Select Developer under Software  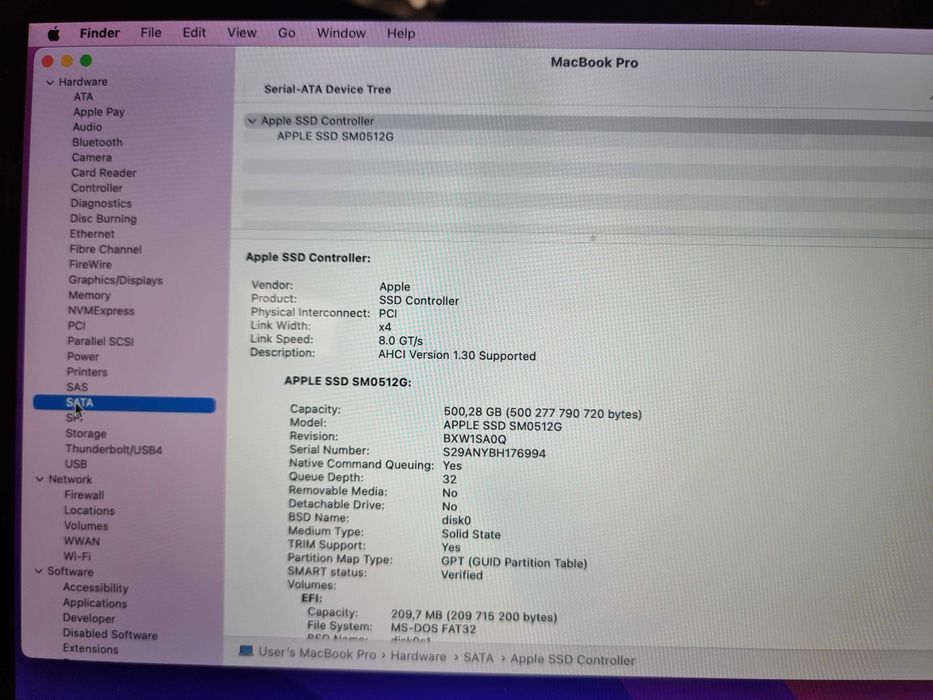(x=89, y=618)
